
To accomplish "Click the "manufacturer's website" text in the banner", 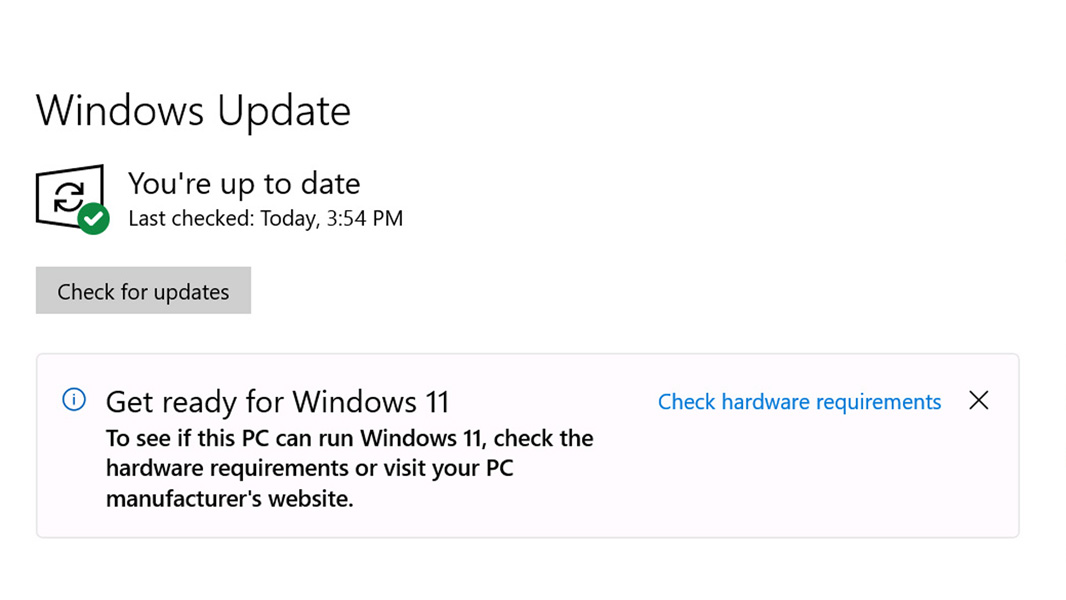I will [230, 498].
